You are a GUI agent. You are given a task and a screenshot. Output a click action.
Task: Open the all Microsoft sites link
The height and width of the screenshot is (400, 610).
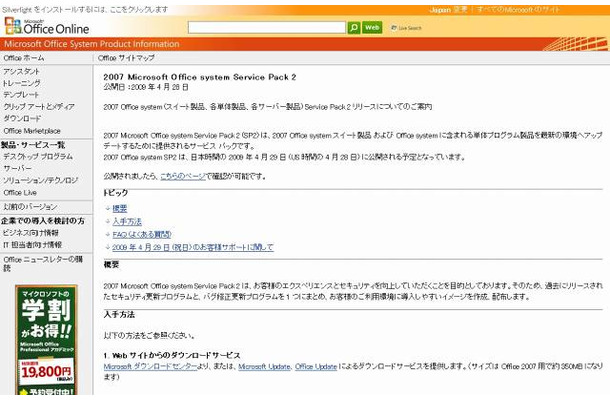click(518, 10)
